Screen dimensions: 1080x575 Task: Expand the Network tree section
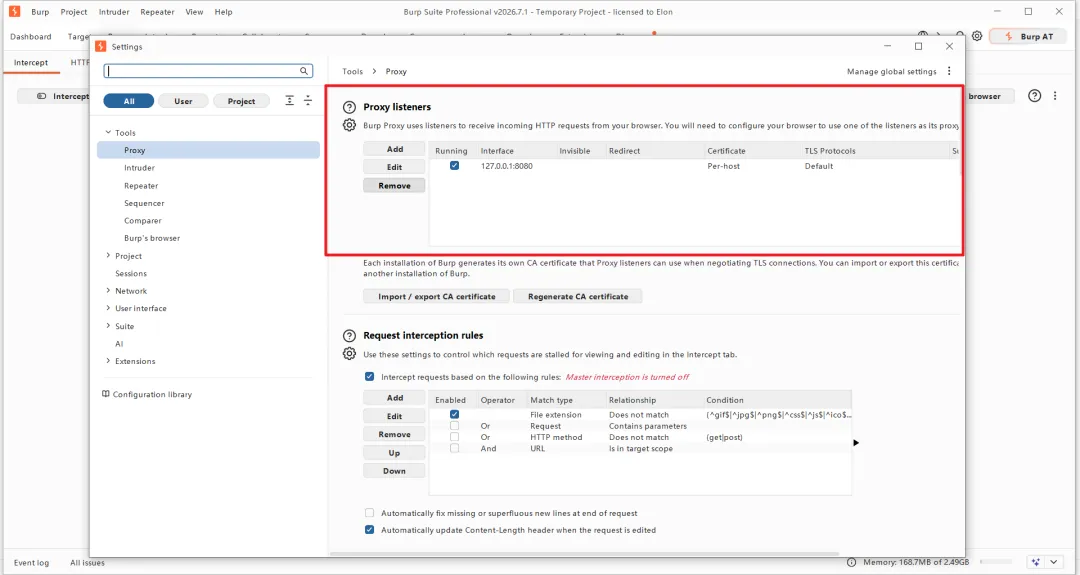tap(108, 291)
